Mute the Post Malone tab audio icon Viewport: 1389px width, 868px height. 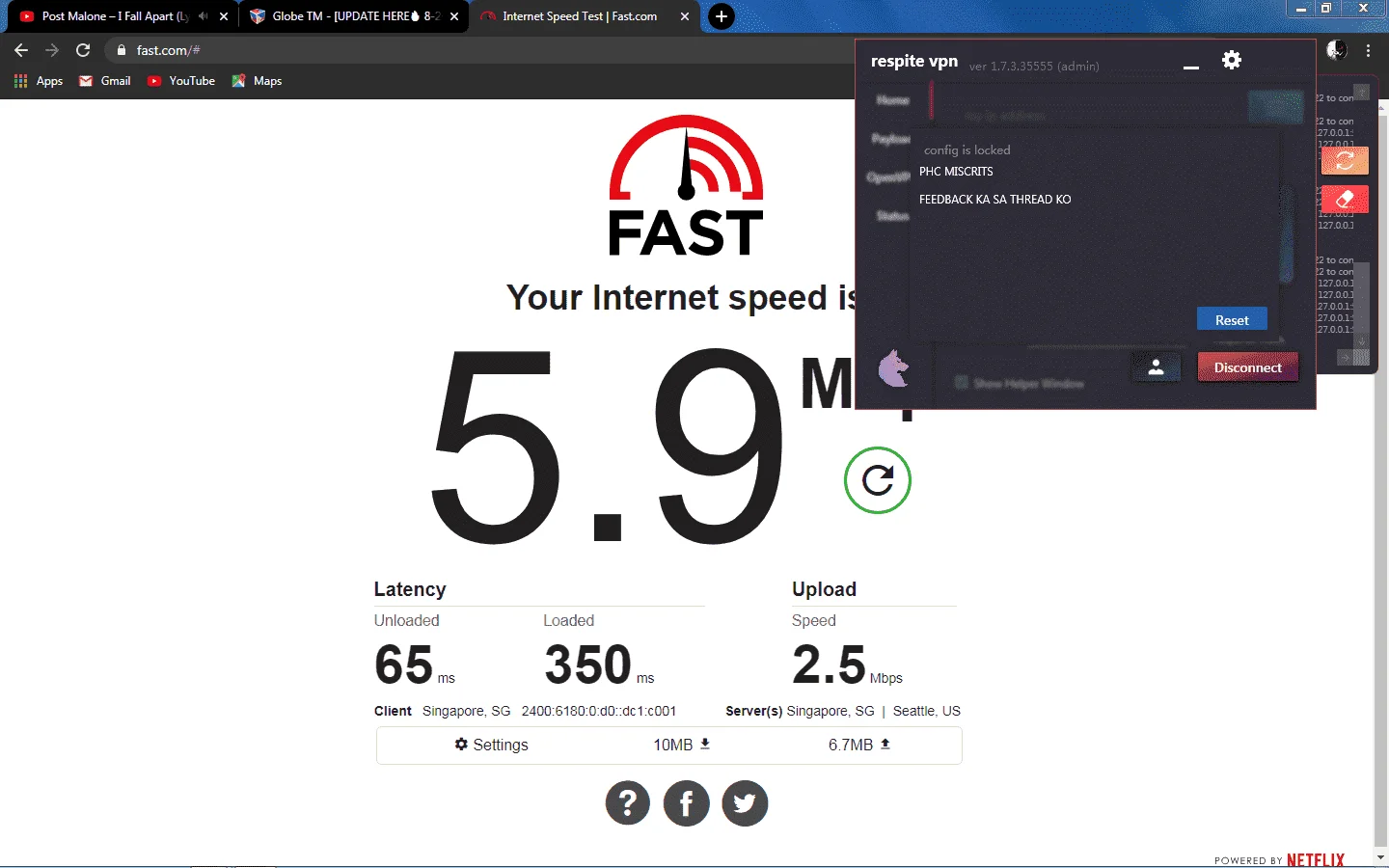point(203,16)
